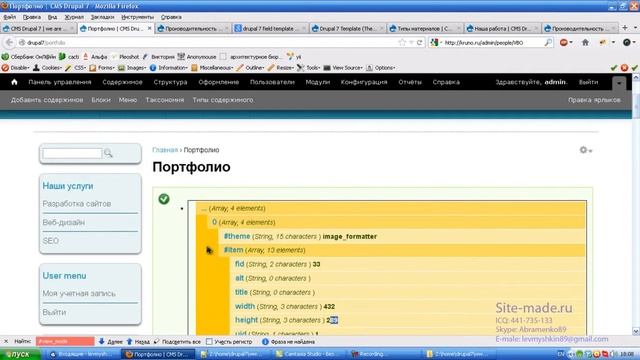This screenshot has height=360, width=640.
Task: Find previous with Назад arrow
Action: tap(138, 342)
